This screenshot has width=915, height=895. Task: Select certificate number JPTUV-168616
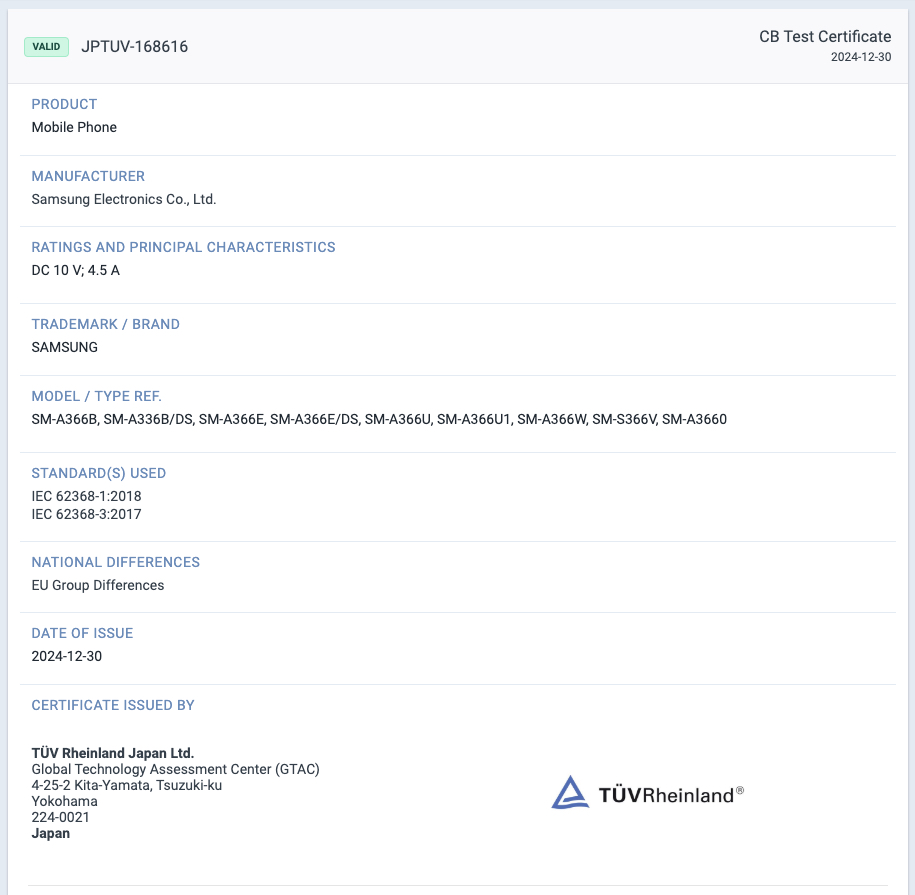click(134, 47)
